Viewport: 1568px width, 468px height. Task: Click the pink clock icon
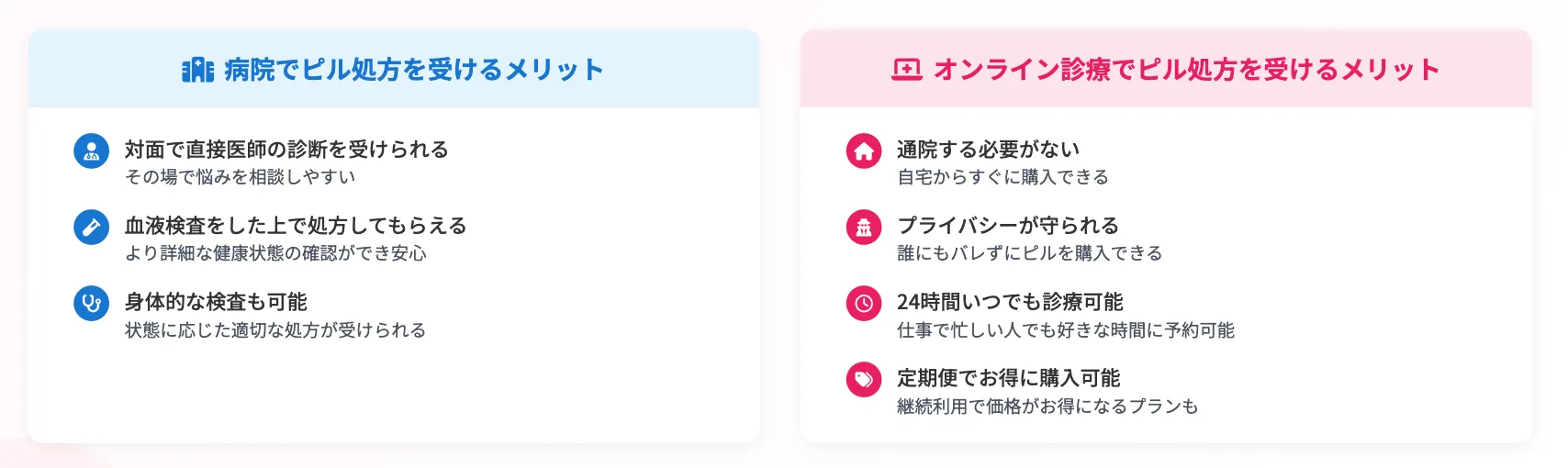pos(864,303)
